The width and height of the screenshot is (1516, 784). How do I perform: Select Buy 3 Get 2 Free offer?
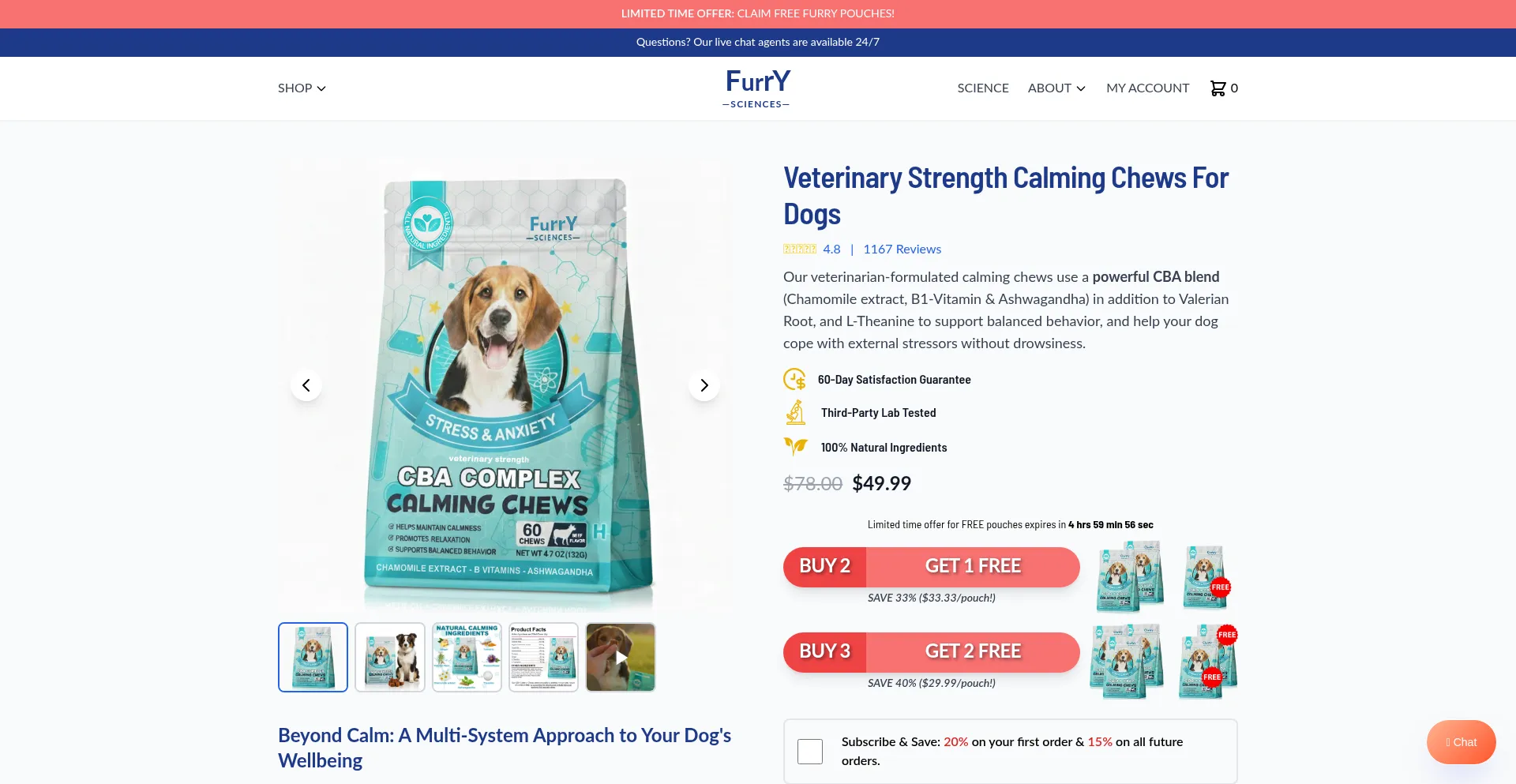pyautogui.click(x=932, y=652)
